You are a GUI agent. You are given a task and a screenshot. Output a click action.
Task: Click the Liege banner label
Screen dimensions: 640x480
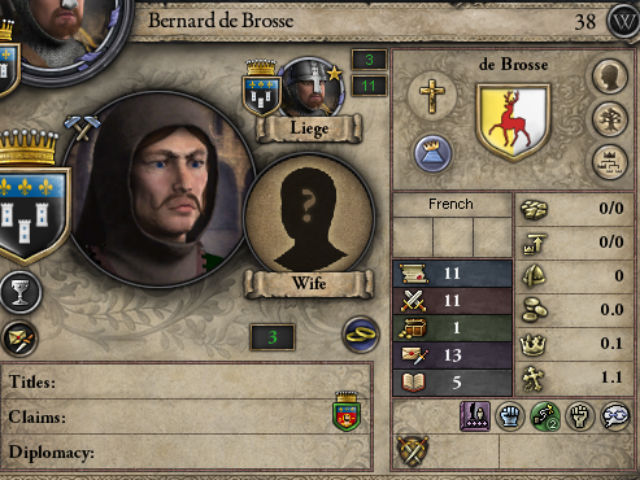(x=309, y=129)
